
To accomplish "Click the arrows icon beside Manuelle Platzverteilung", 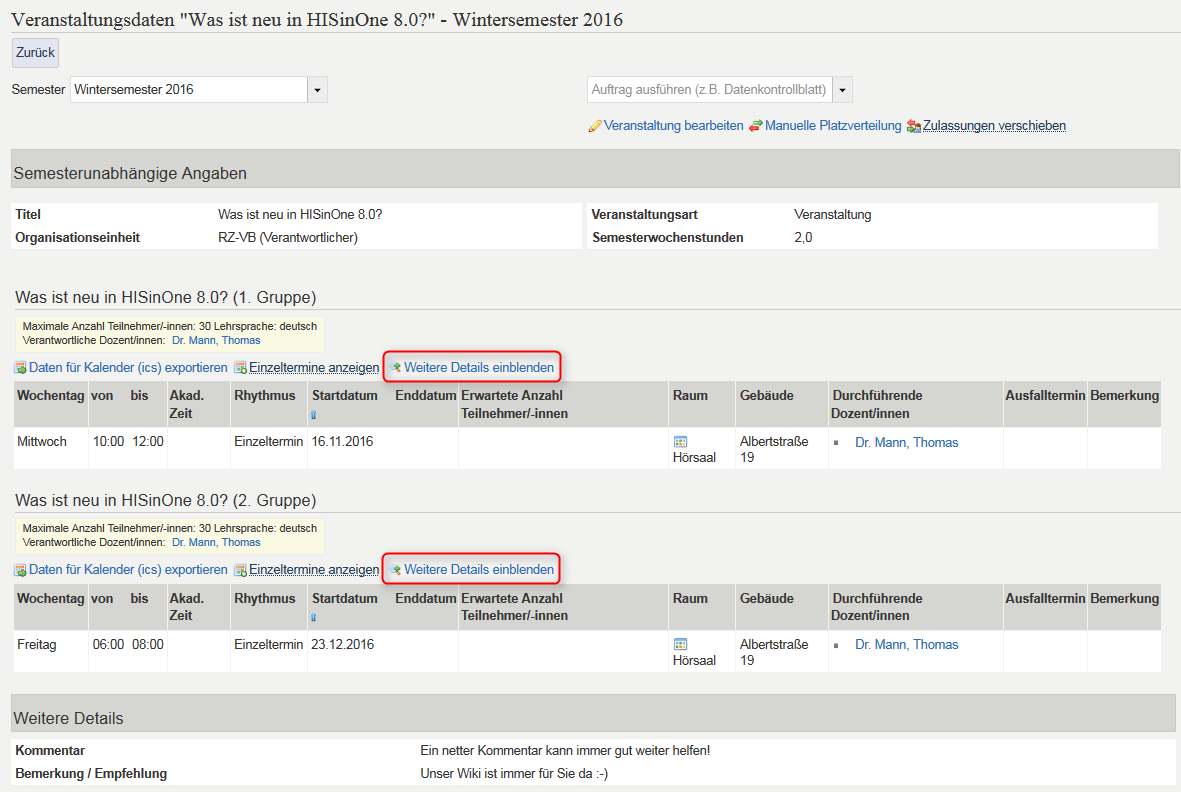I will click(x=755, y=126).
